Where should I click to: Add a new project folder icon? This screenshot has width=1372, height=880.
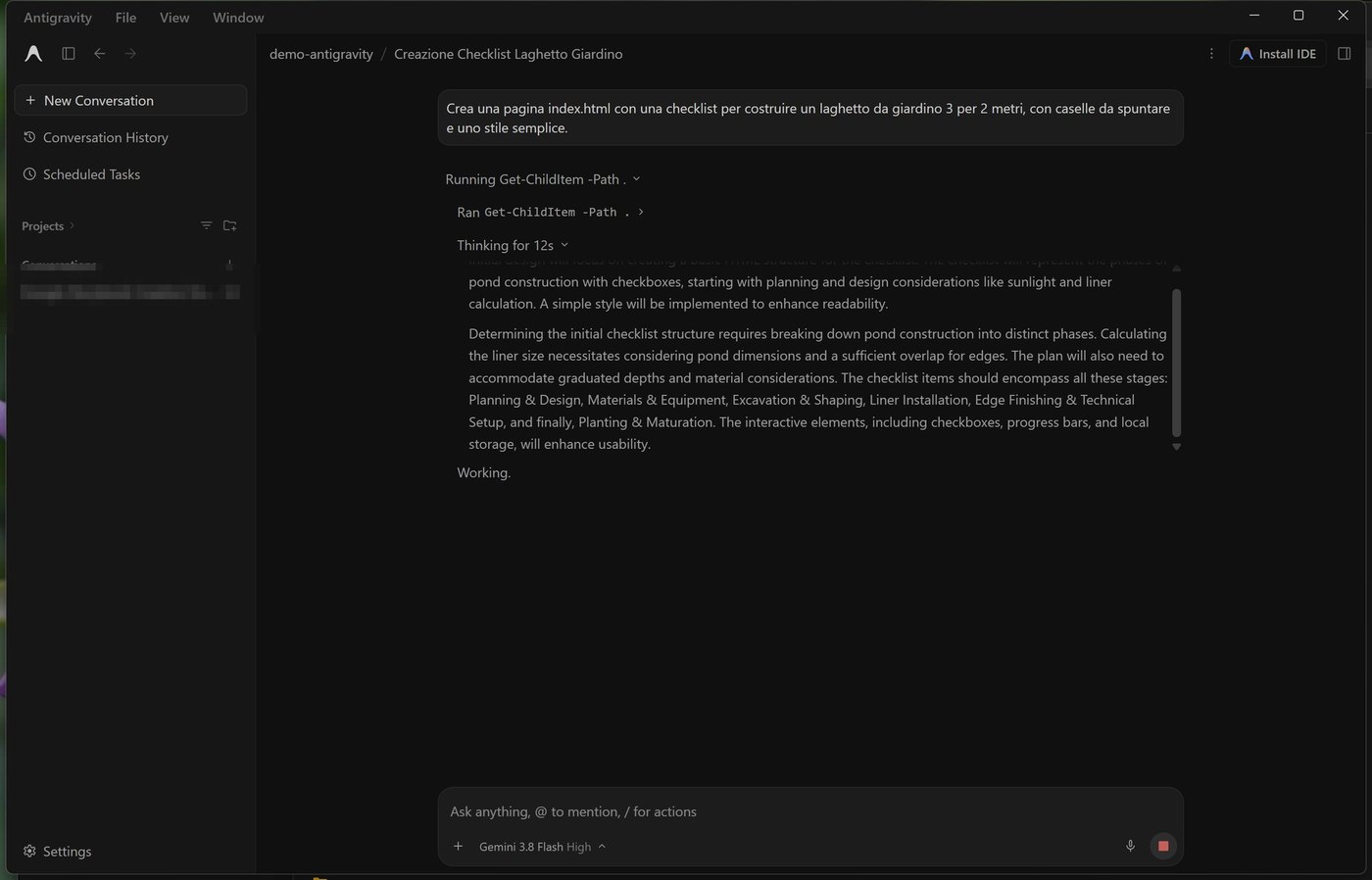(x=230, y=225)
